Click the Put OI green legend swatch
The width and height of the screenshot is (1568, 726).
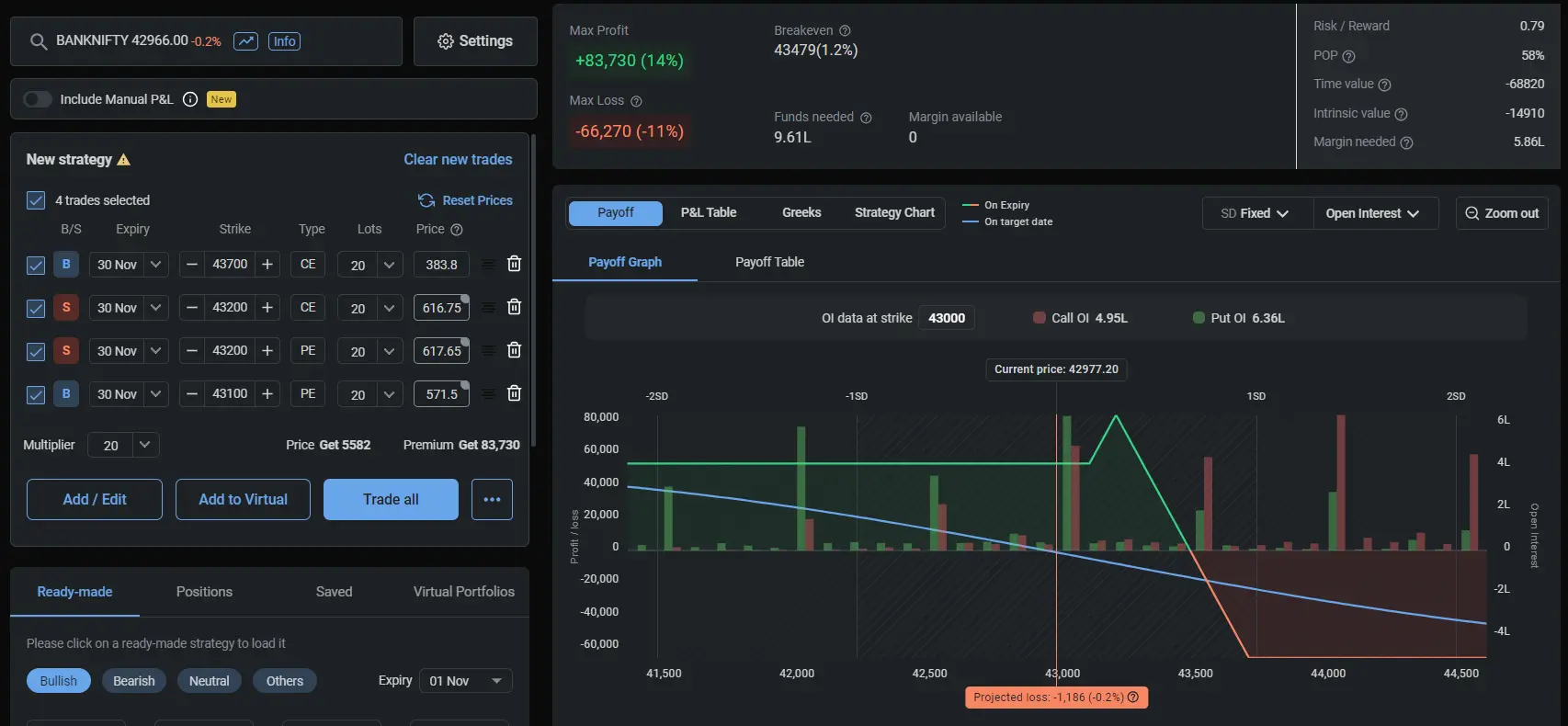1199,318
